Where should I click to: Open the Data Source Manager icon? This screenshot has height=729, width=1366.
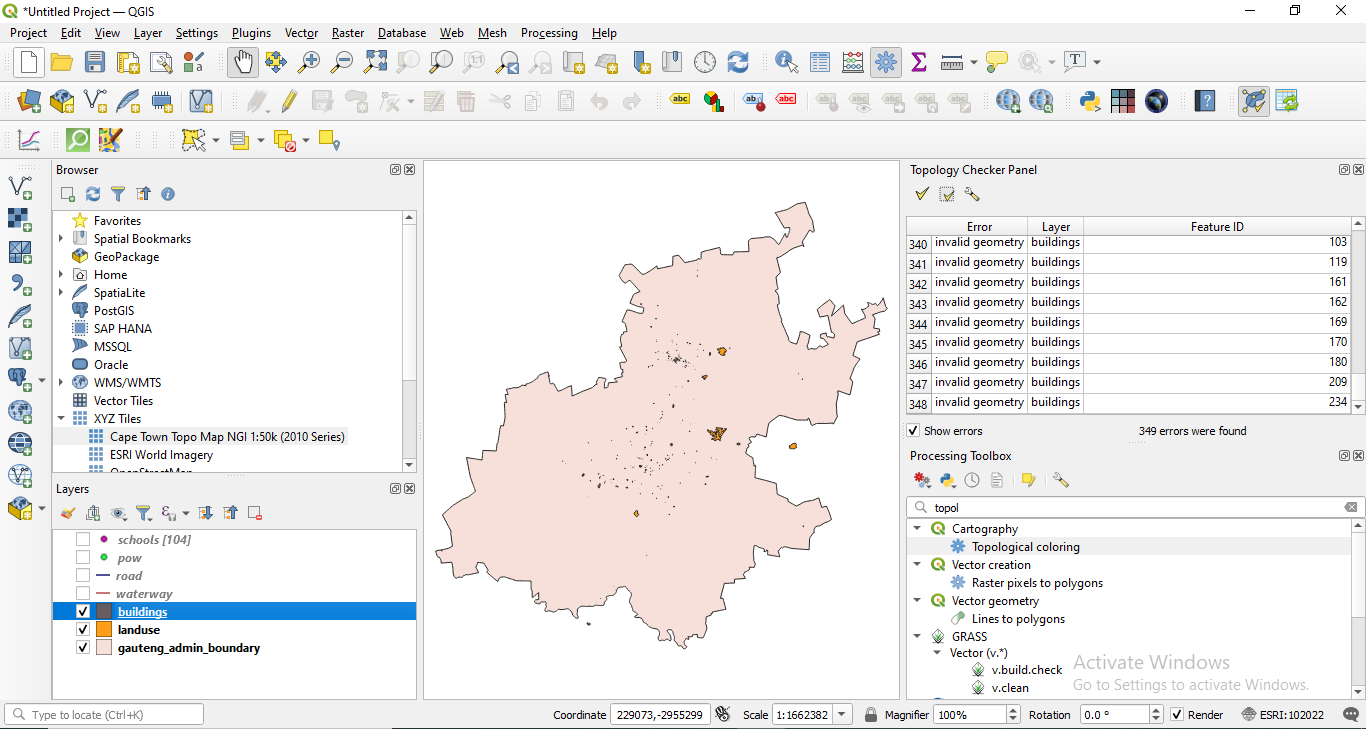click(29, 101)
